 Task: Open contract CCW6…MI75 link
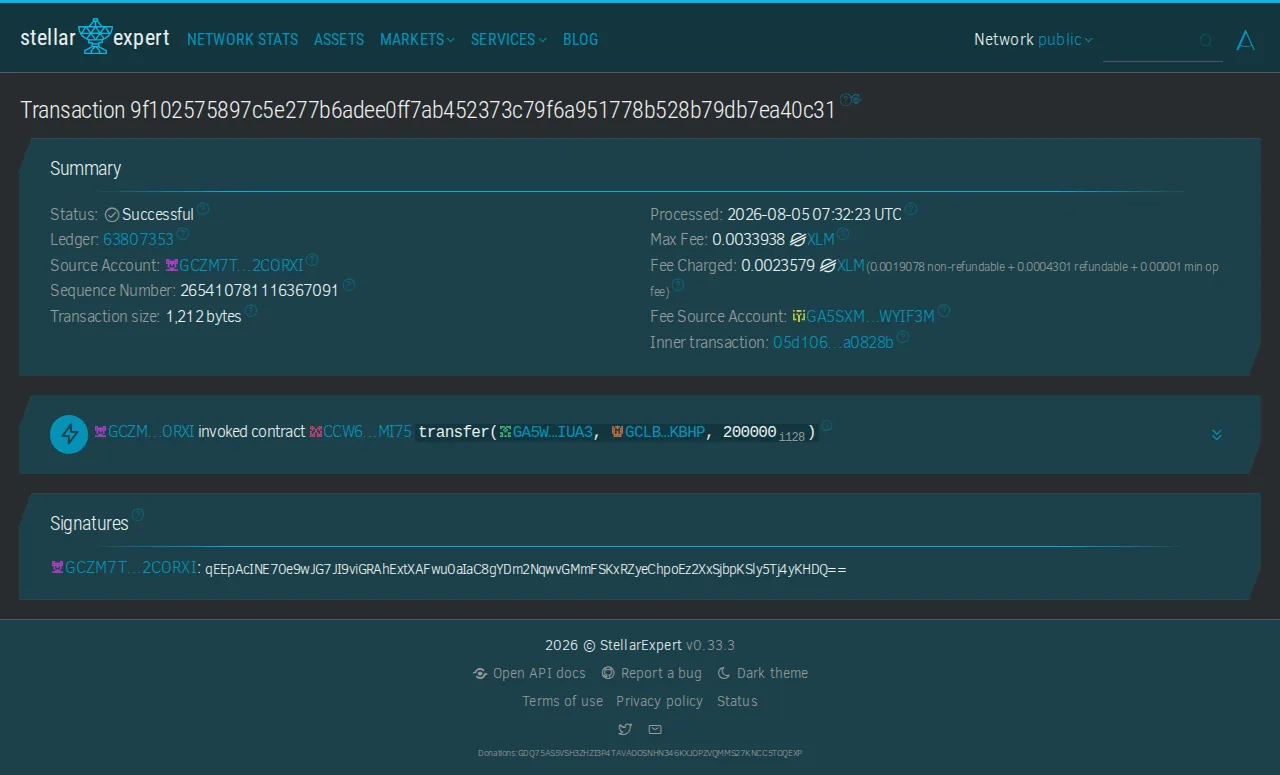click(367, 432)
